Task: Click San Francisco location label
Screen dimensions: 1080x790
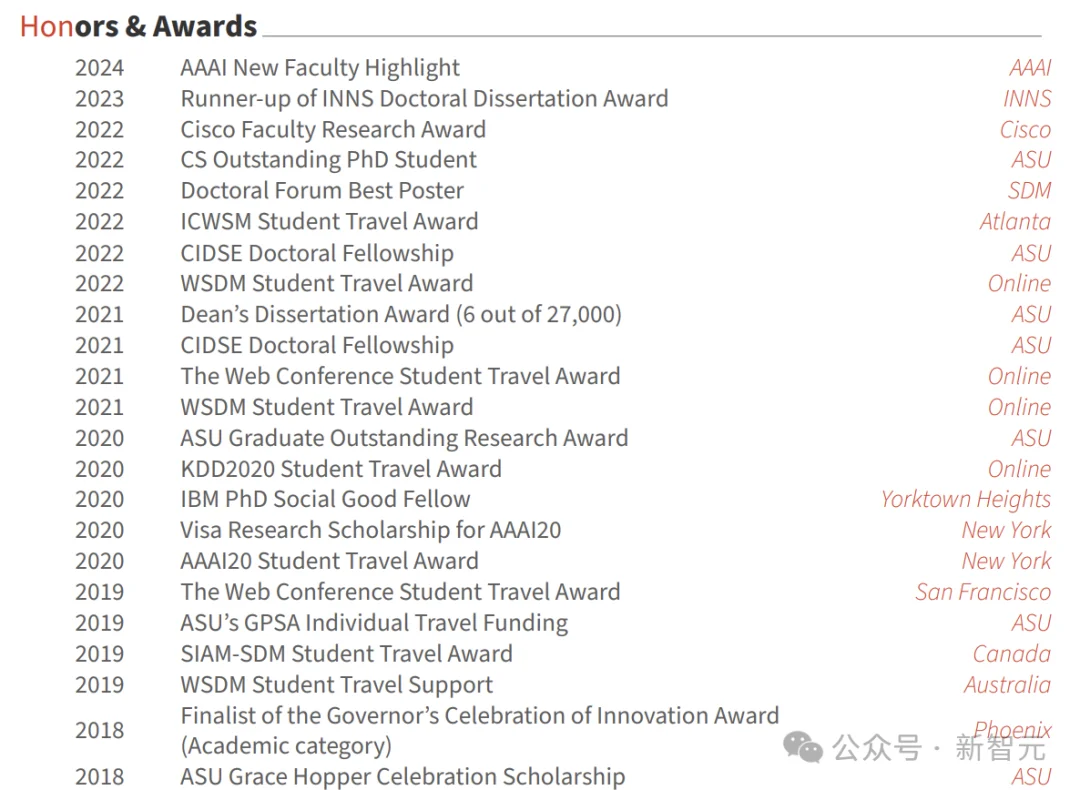Action: (983, 592)
